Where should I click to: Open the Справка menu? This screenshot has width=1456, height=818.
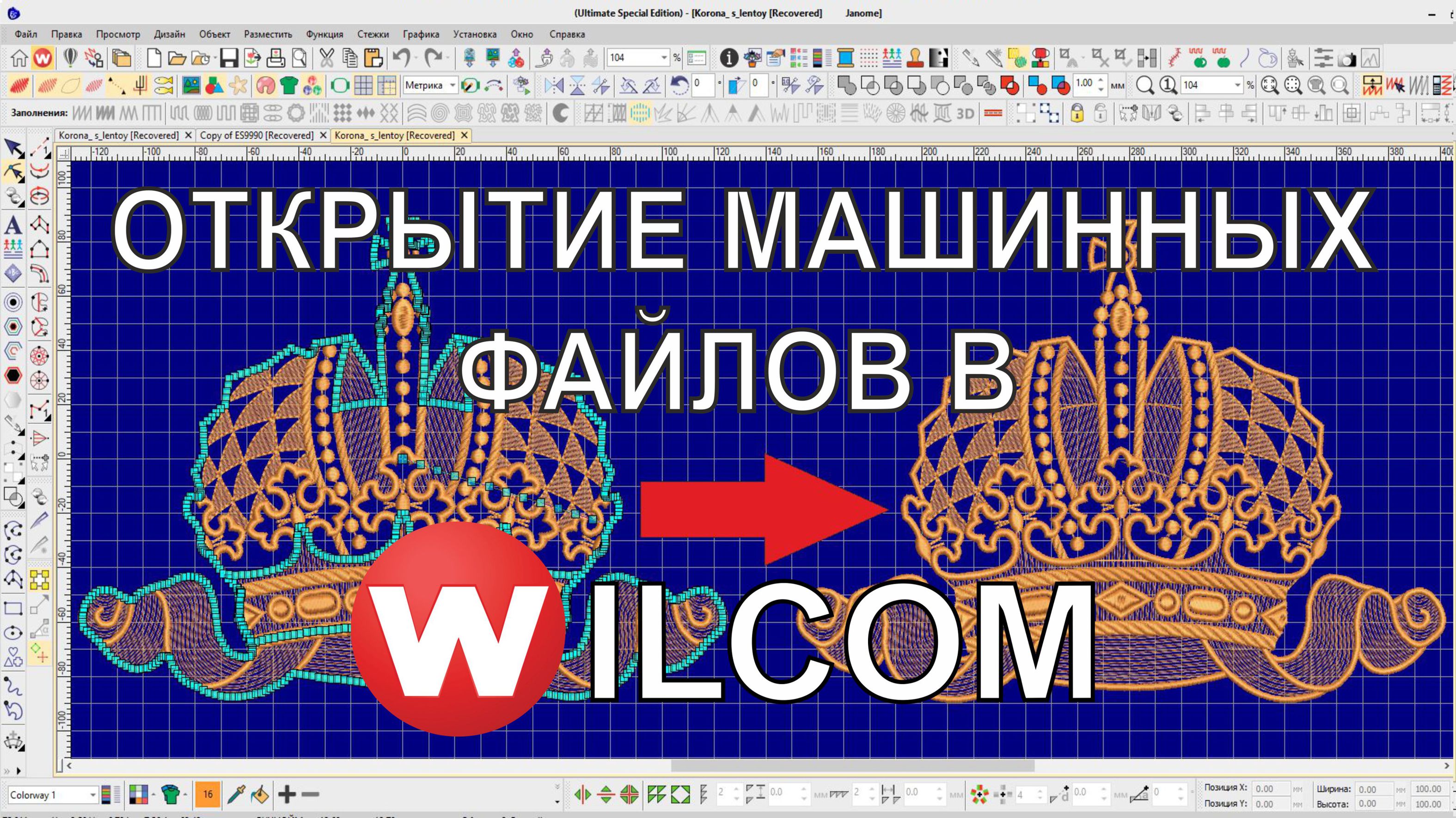[567, 34]
